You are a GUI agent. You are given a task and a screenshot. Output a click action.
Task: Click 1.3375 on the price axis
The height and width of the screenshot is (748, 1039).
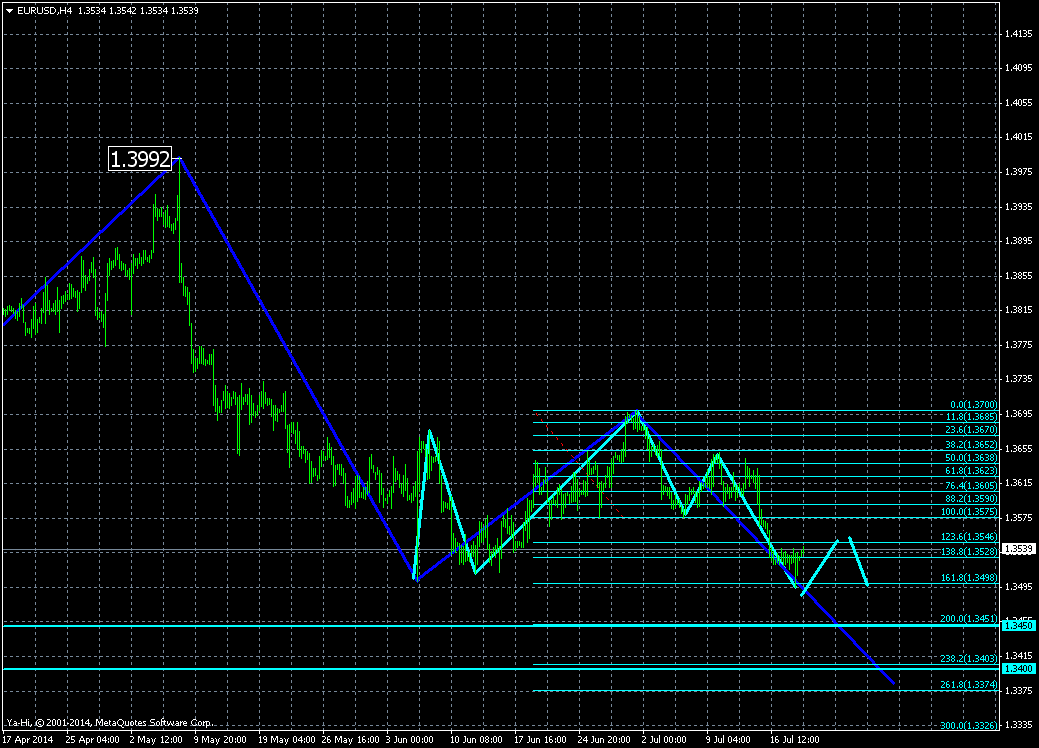click(1019, 690)
